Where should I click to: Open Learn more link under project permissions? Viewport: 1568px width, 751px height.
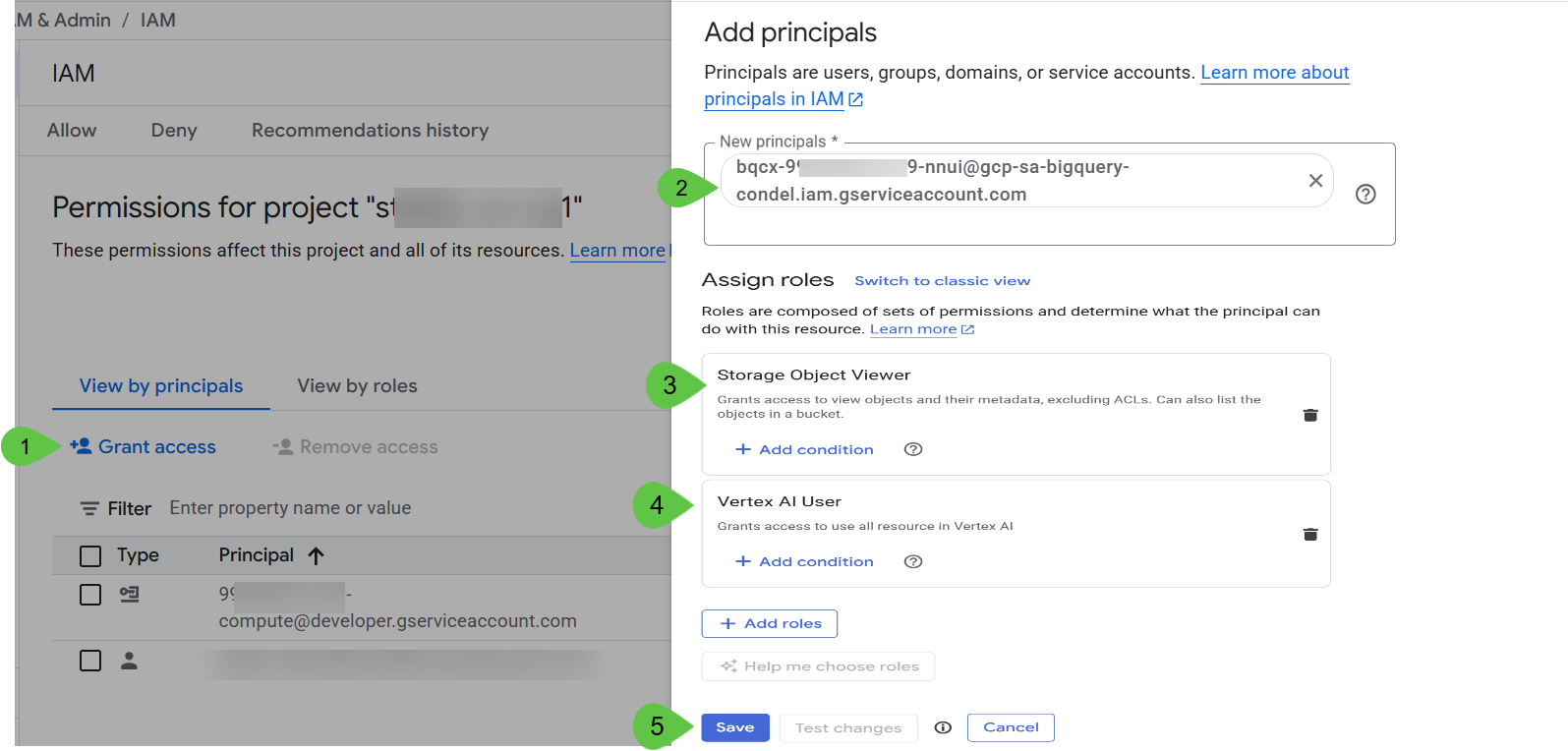[x=617, y=251]
